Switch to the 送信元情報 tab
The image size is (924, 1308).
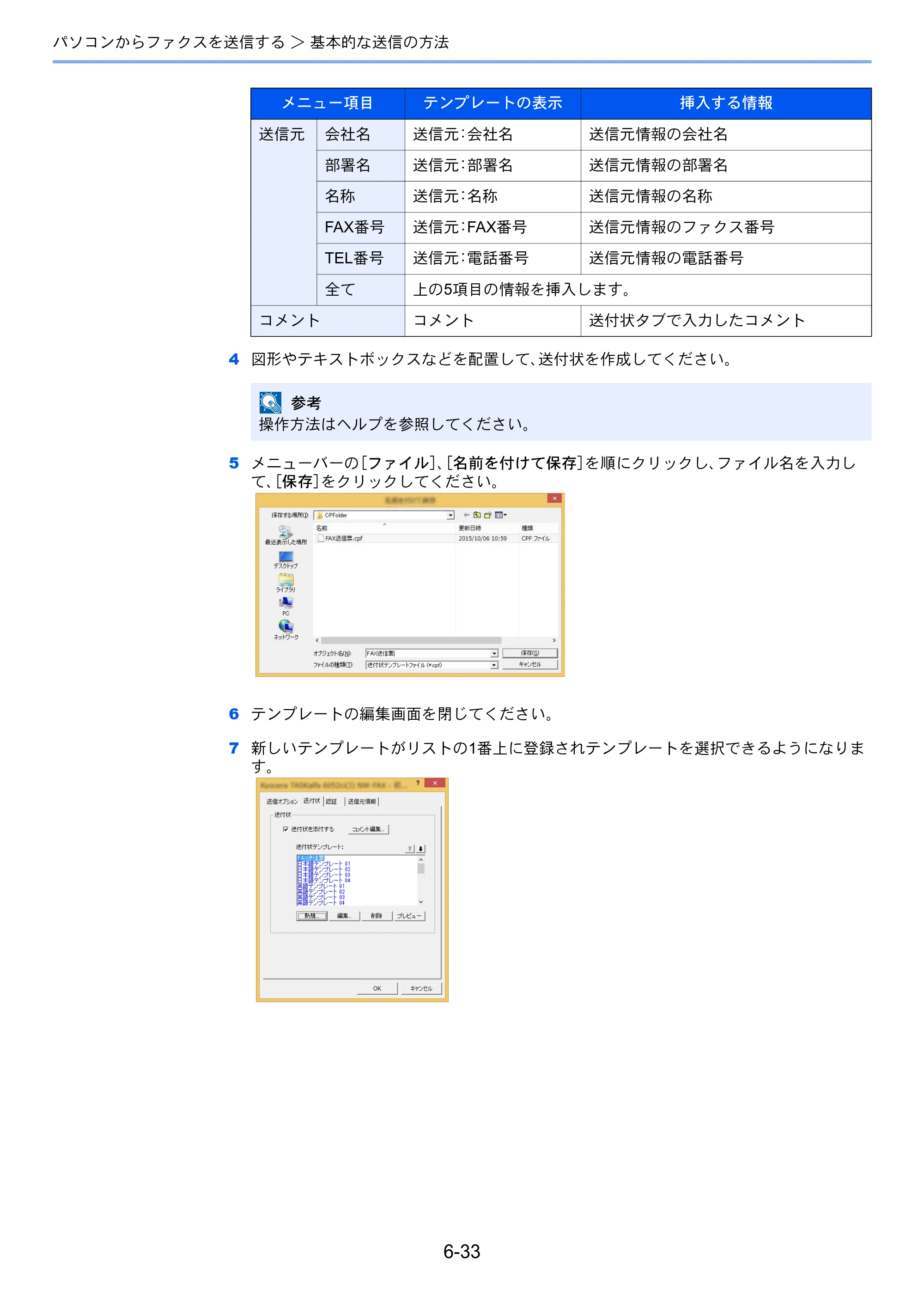362,802
